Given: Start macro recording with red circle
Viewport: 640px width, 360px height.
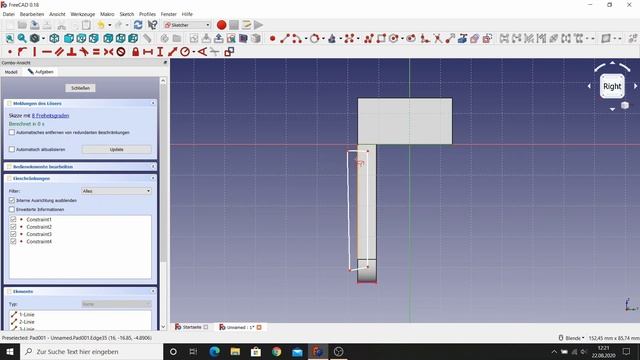Looking at the screenshot, I should click(221, 25).
